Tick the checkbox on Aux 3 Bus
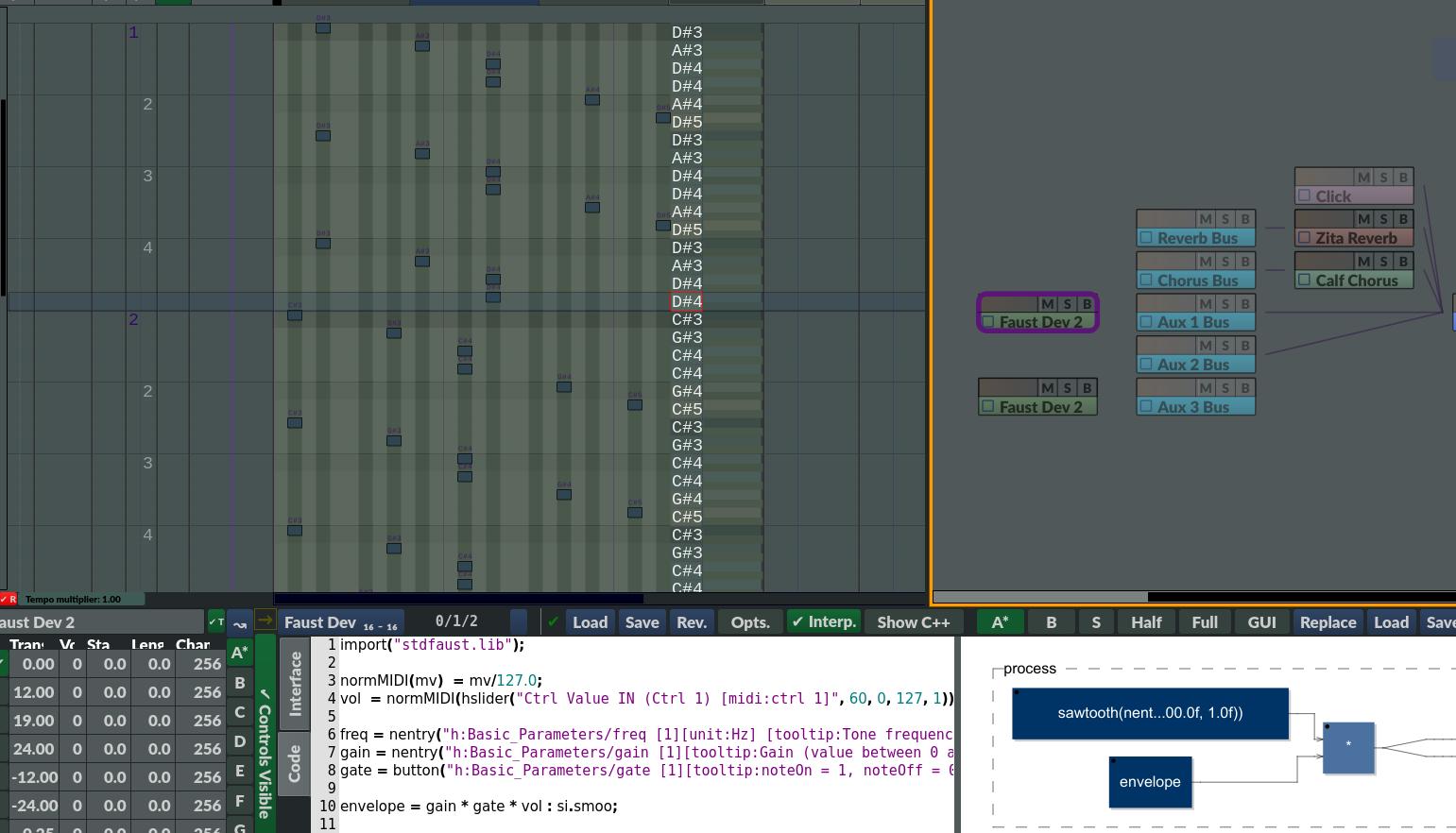This screenshot has width=1456, height=833. [x=1146, y=407]
